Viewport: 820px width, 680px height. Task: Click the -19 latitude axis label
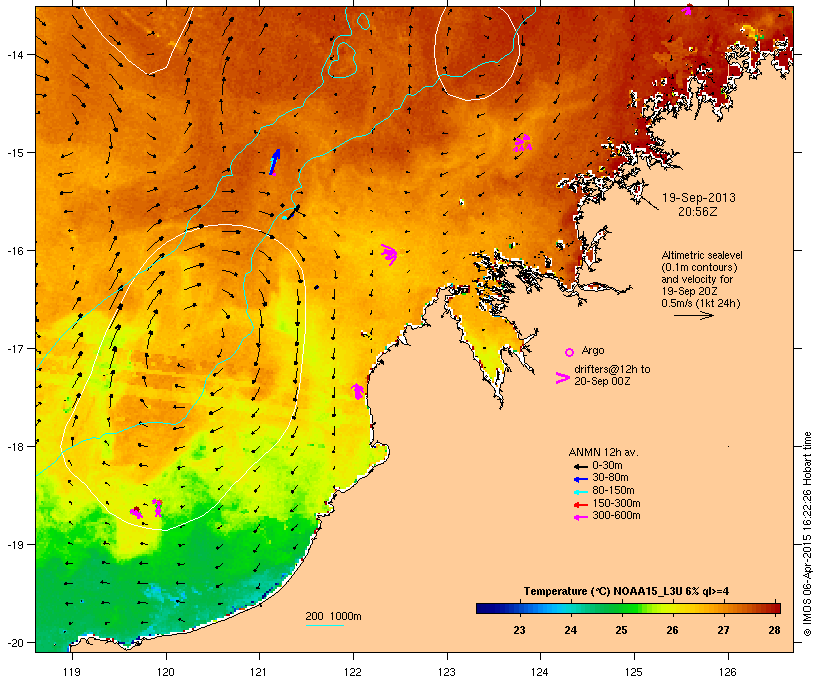click(x=14, y=545)
